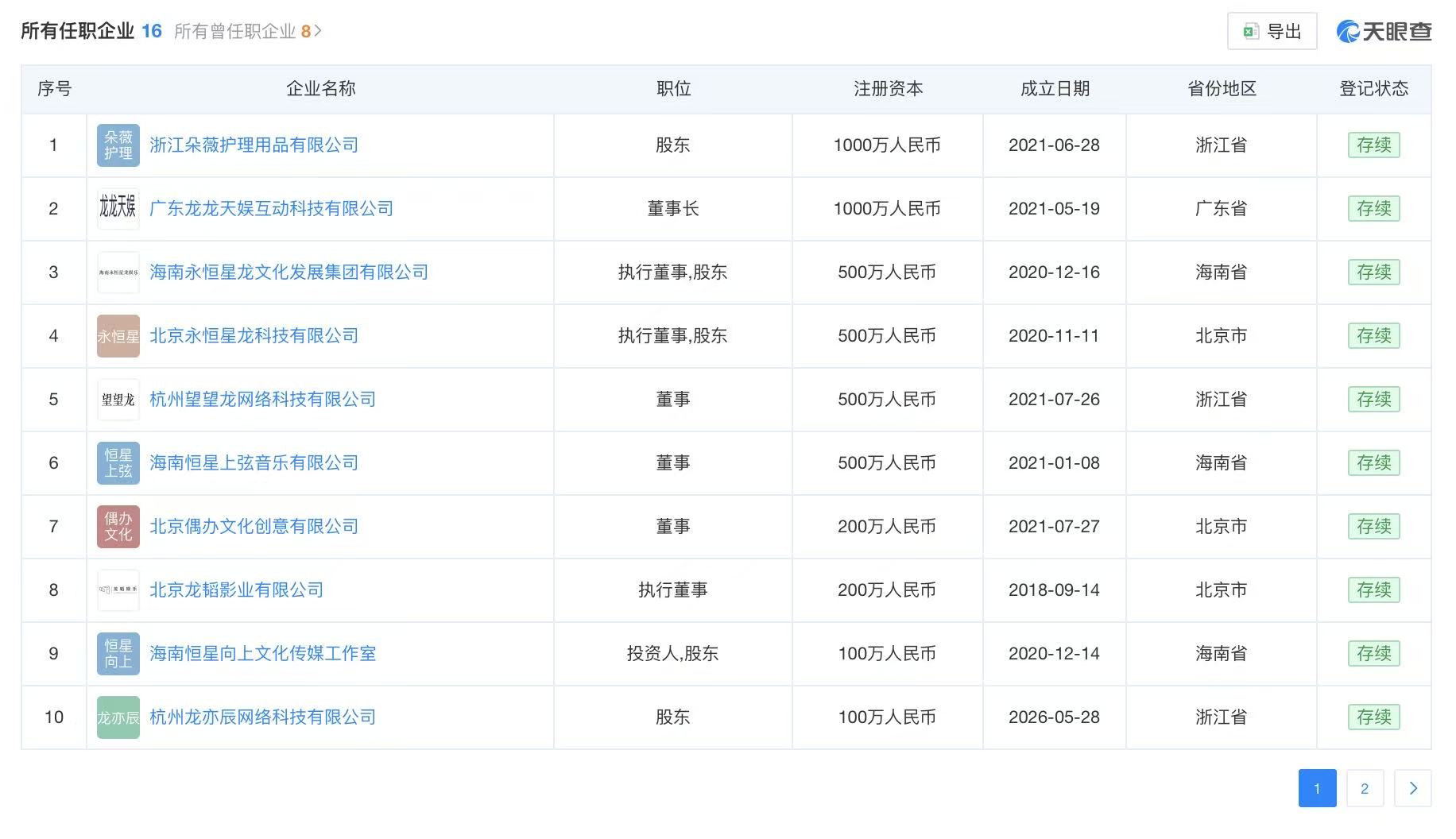
Task: Open 杭州龙亦辰网络科技有限公司 link
Action: (x=262, y=717)
